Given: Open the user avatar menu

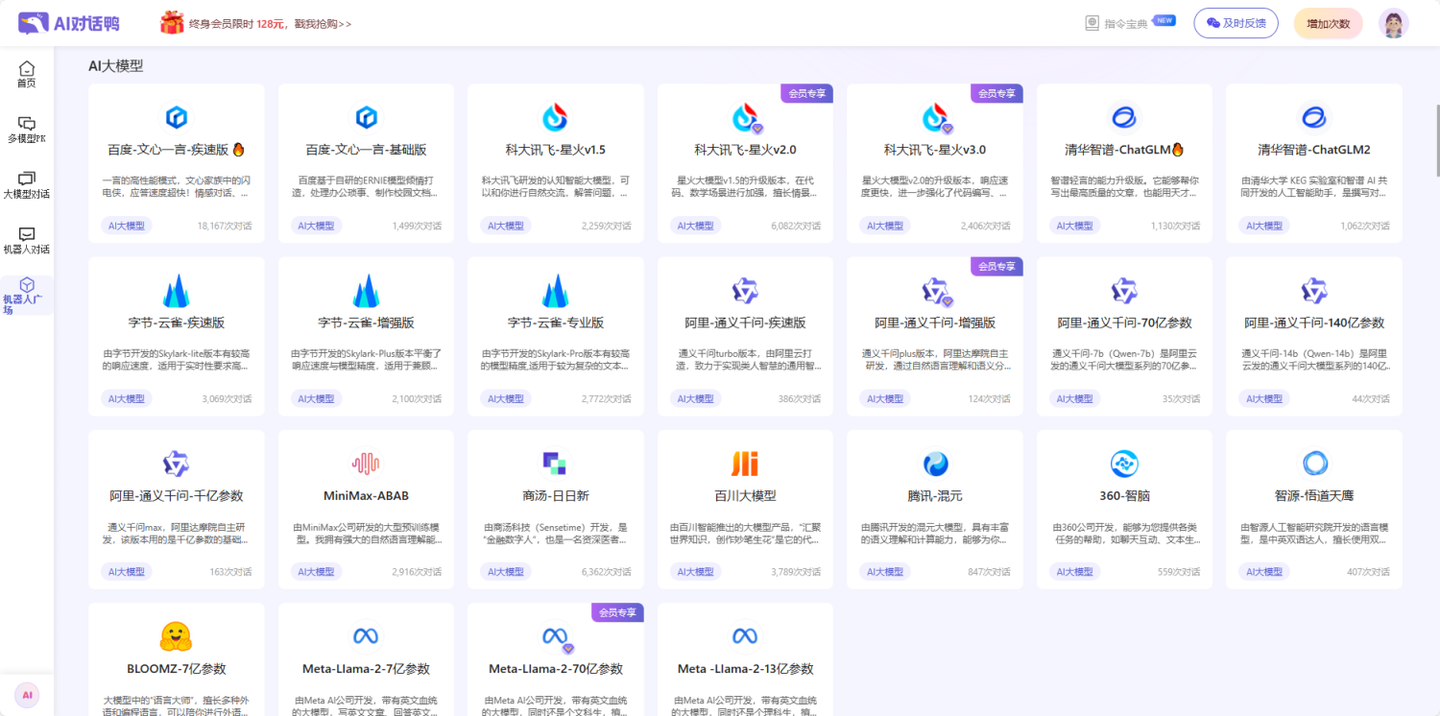Looking at the screenshot, I should tap(1393, 23).
